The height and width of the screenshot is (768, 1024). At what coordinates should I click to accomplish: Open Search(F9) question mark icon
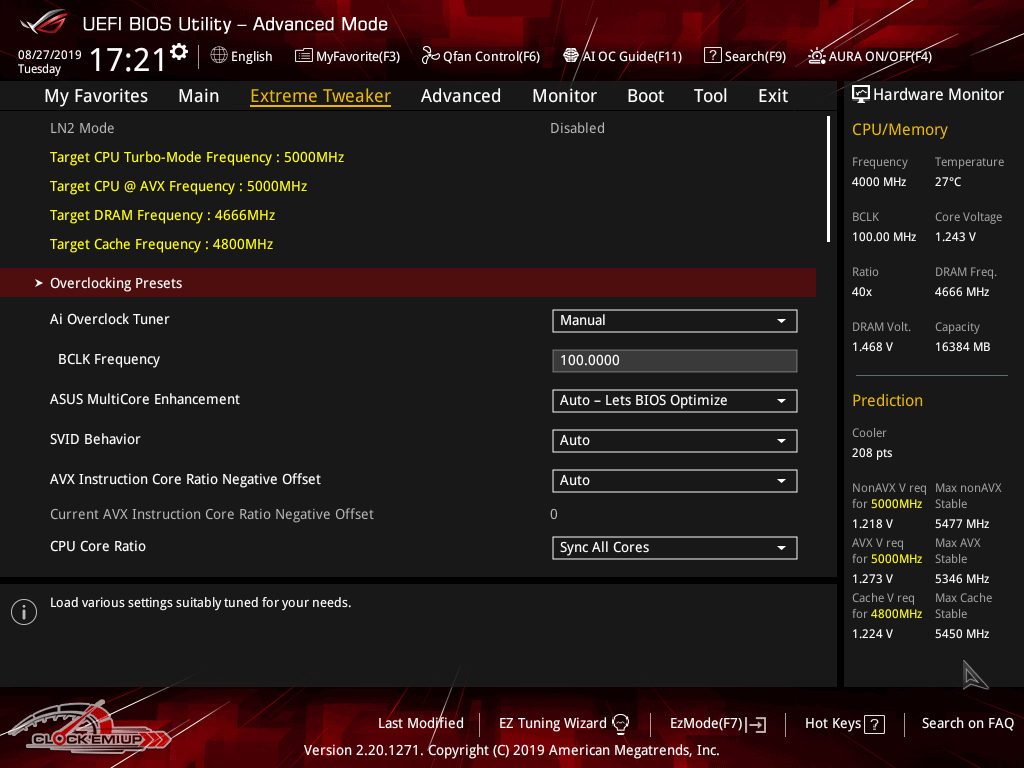(712, 56)
